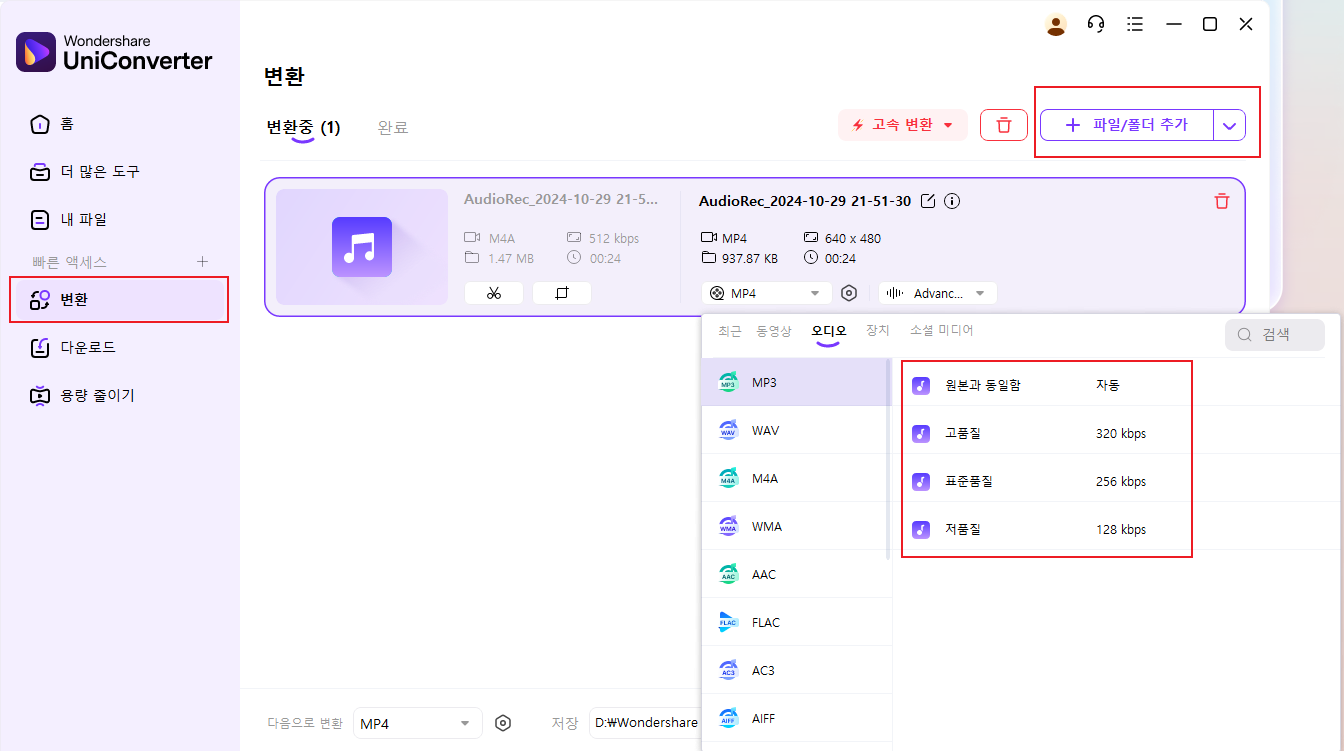1344x751 pixels.
Task: Click the Wondershare UniConverter logo
Action: tap(114, 52)
